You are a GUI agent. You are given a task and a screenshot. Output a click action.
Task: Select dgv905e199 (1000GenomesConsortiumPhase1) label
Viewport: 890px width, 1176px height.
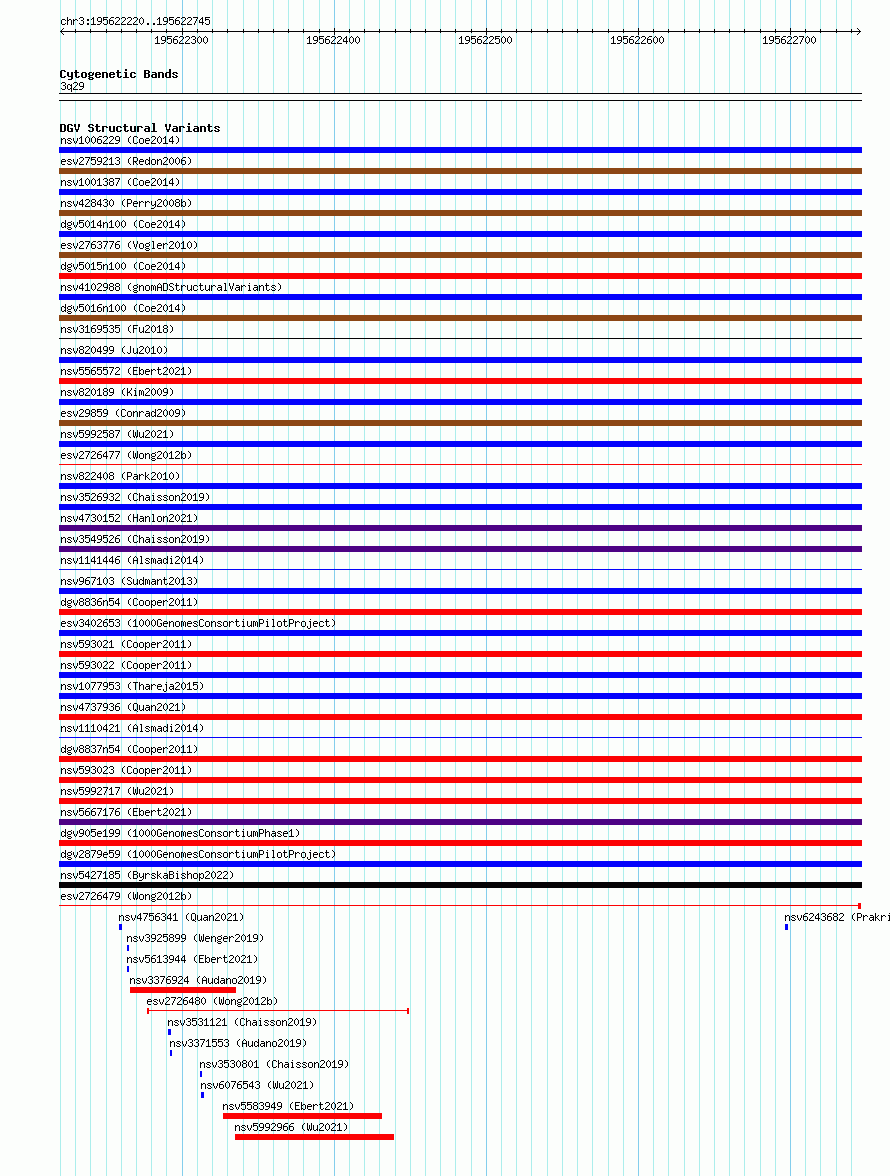point(180,833)
